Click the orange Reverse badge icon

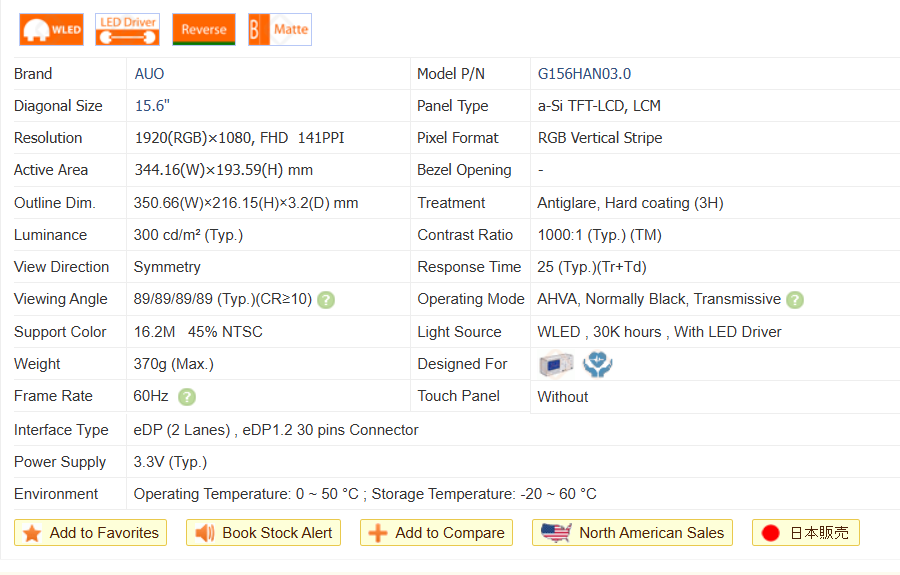[204, 30]
